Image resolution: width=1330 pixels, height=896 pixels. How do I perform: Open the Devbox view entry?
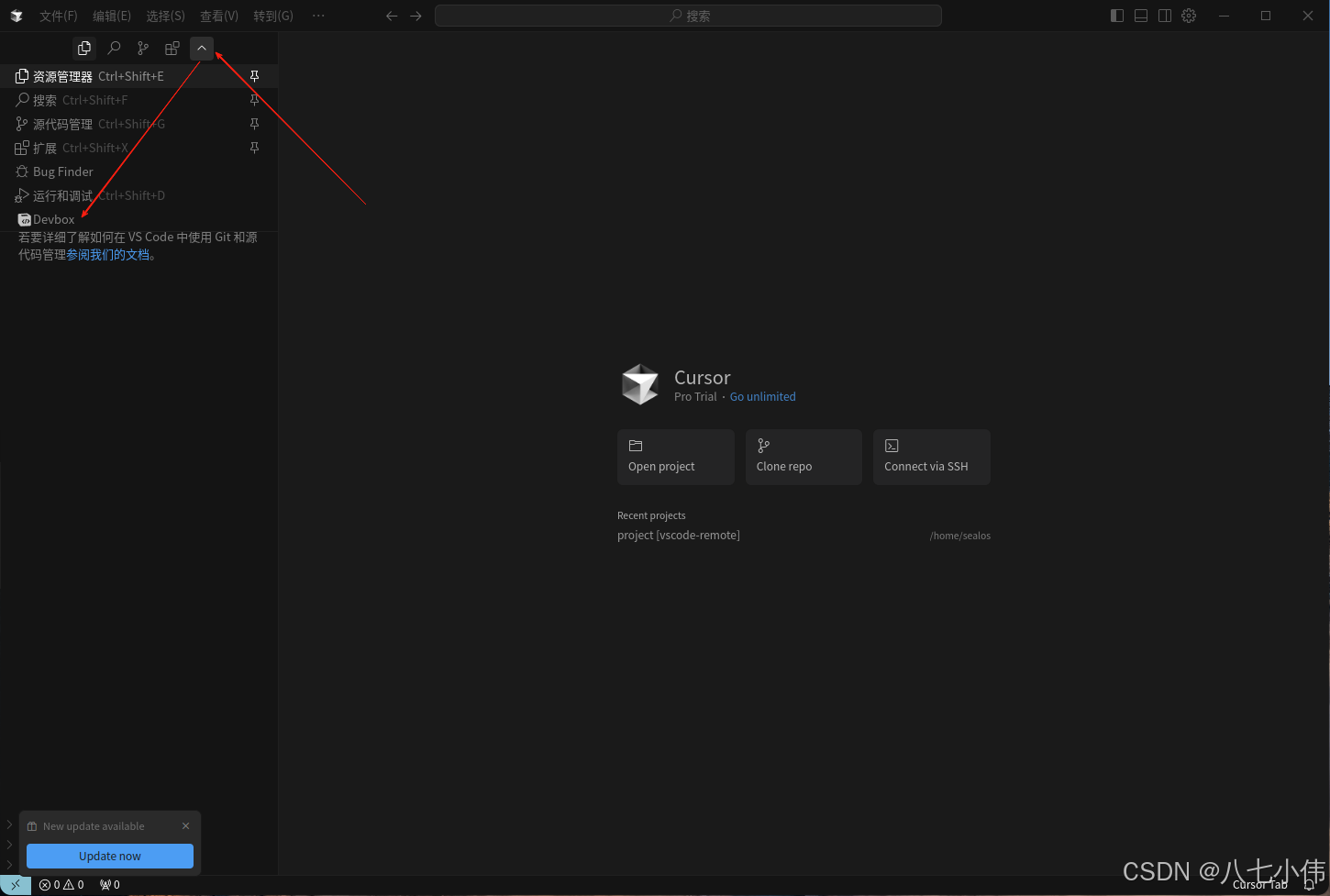[x=139, y=219]
